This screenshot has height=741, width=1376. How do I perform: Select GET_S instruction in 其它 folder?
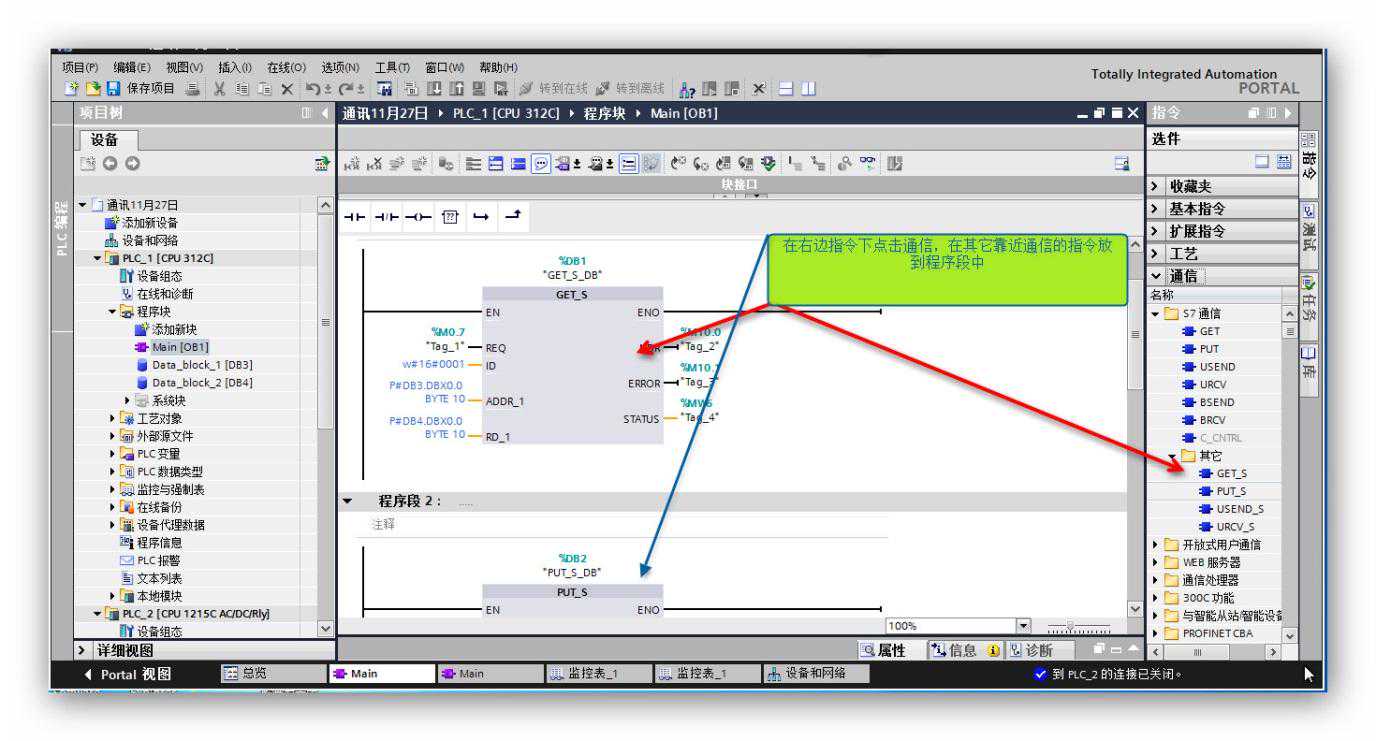1230,473
